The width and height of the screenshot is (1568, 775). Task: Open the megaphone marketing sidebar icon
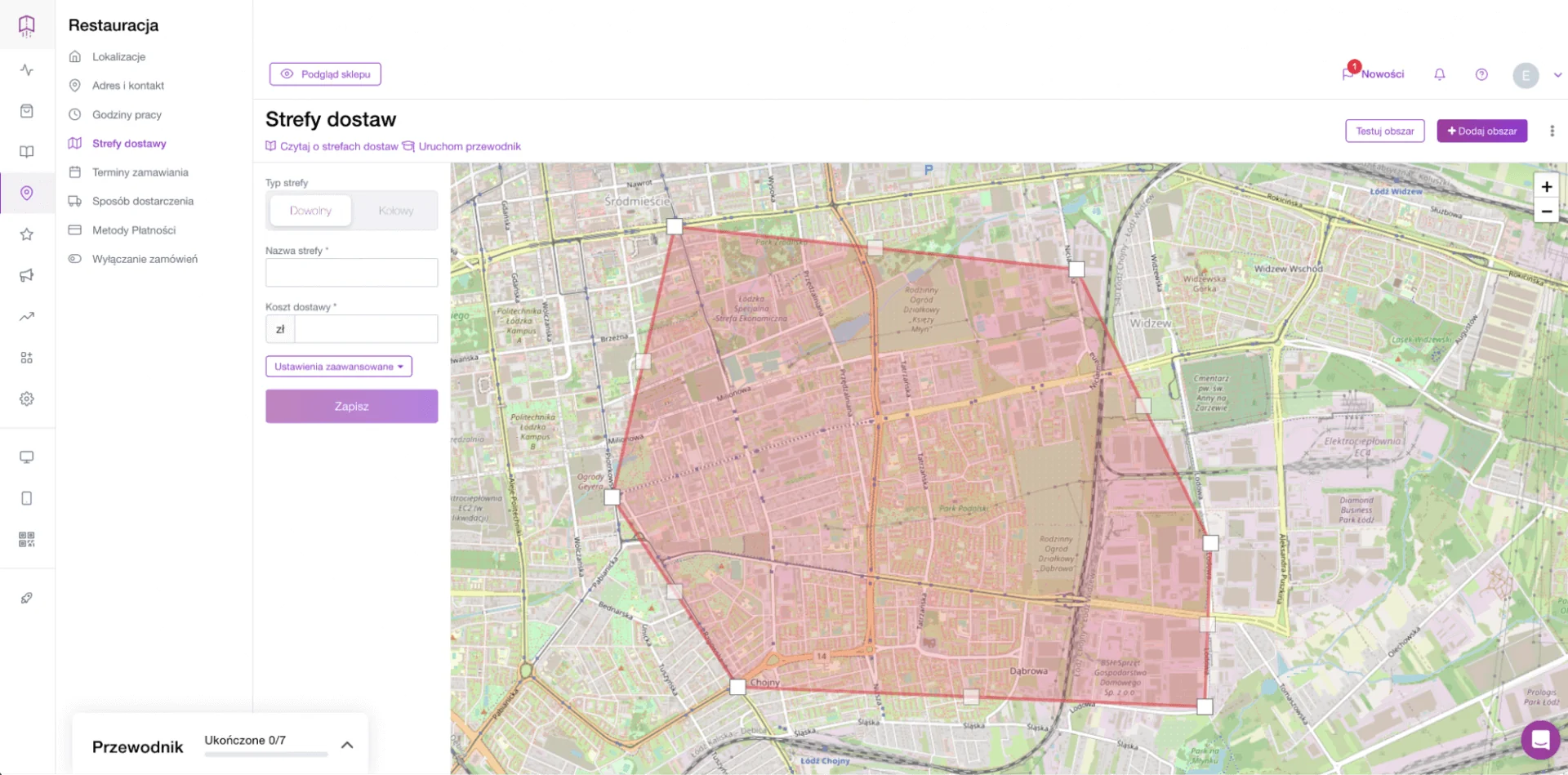click(x=27, y=275)
